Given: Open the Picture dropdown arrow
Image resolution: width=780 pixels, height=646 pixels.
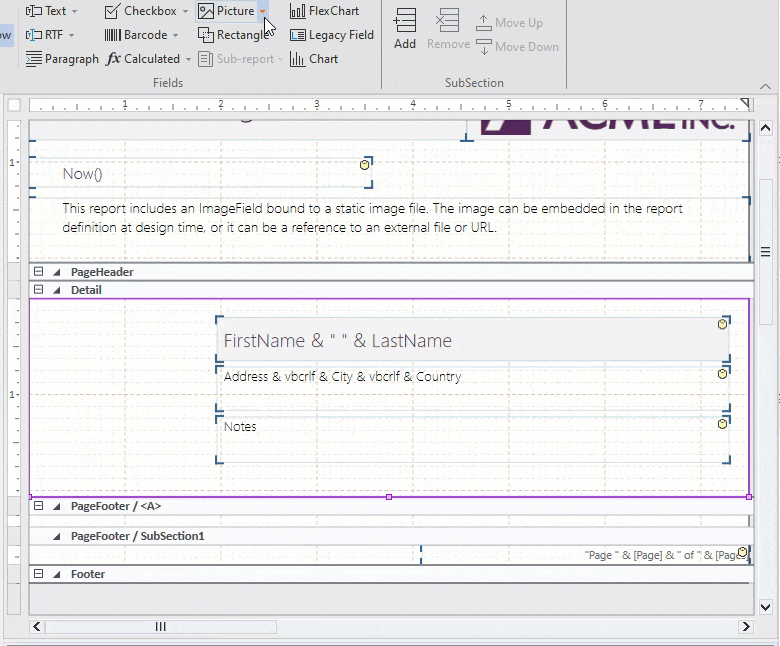Looking at the screenshot, I should coord(263,12).
